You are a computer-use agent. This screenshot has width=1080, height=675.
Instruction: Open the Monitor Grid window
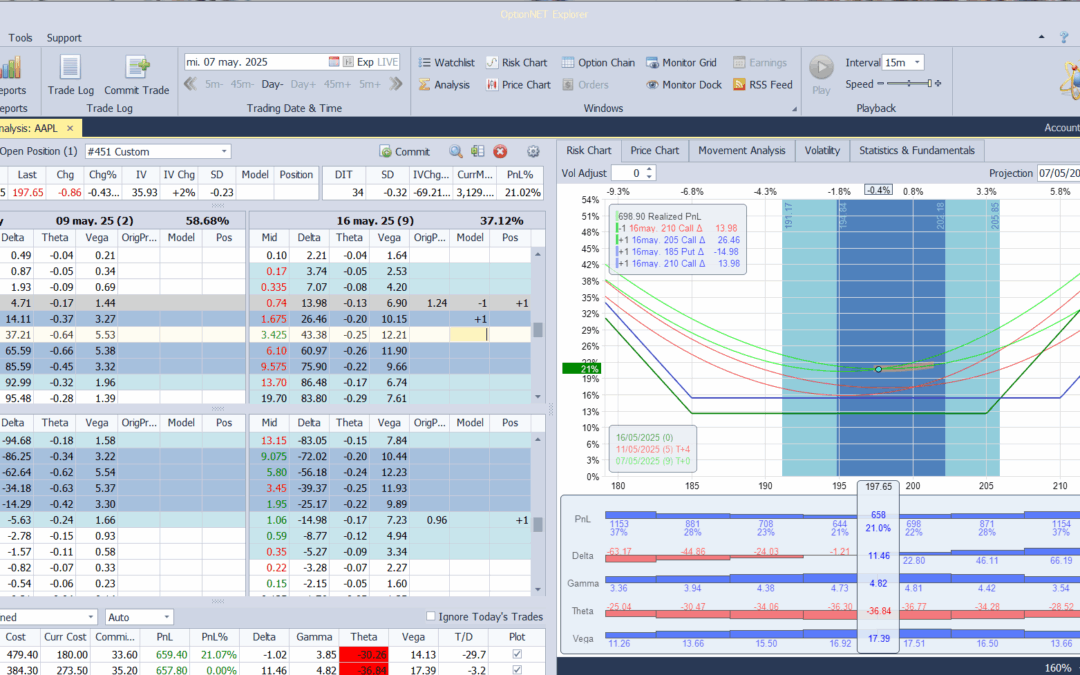coord(681,63)
